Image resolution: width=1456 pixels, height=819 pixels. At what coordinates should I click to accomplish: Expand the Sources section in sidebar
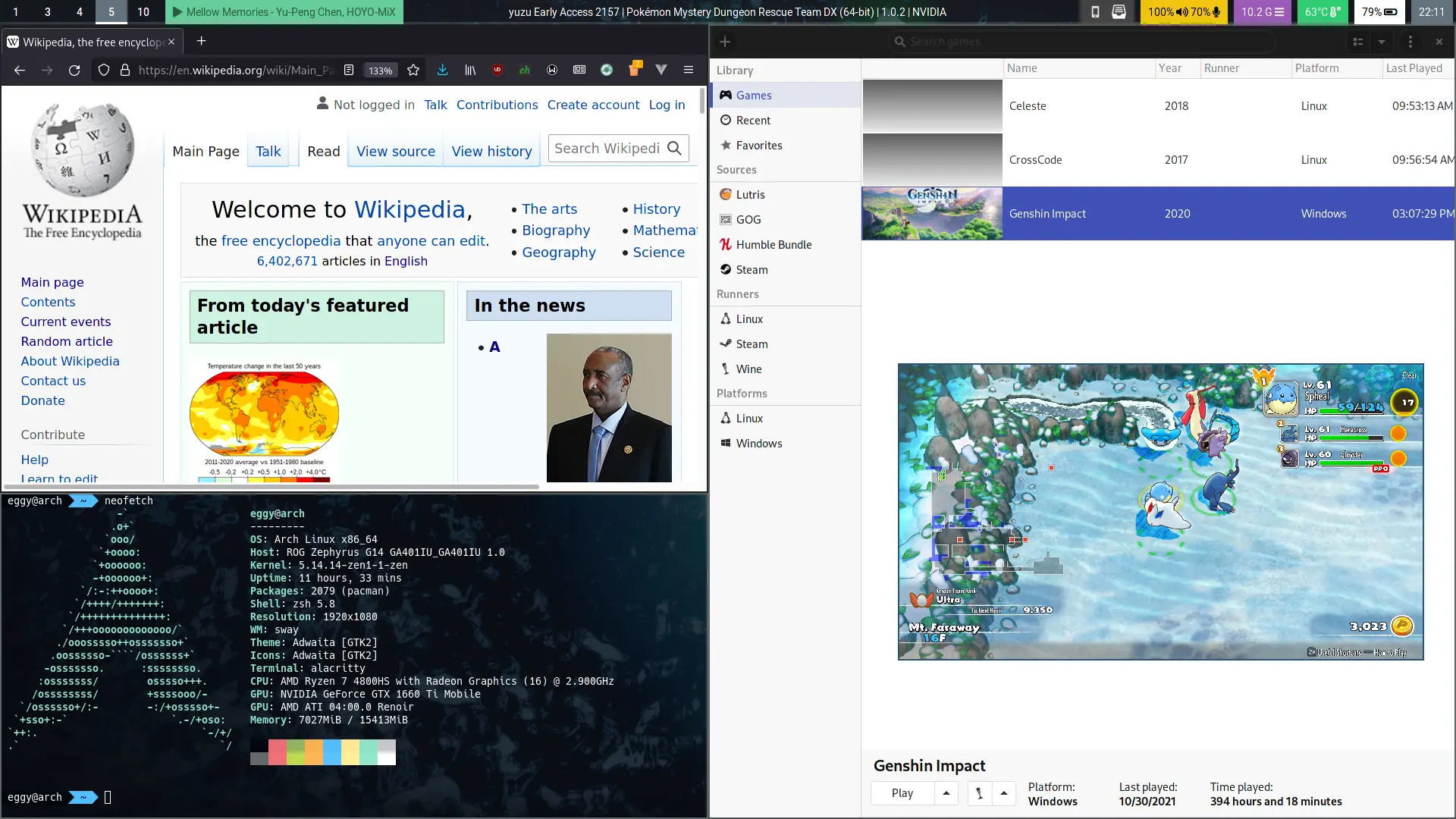tap(737, 169)
